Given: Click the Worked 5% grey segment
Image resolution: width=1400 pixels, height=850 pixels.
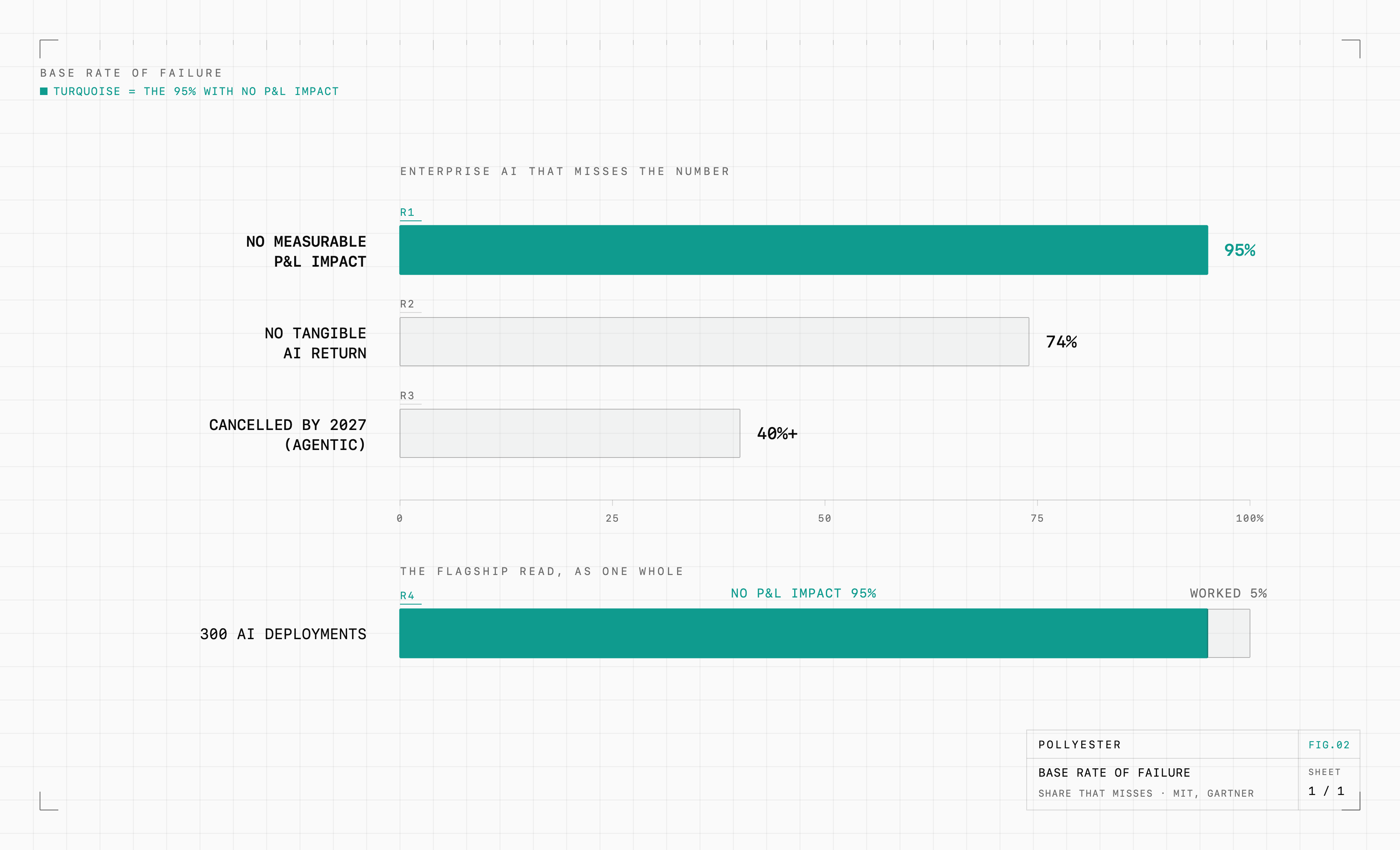Looking at the screenshot, I should pos(1229,633).
